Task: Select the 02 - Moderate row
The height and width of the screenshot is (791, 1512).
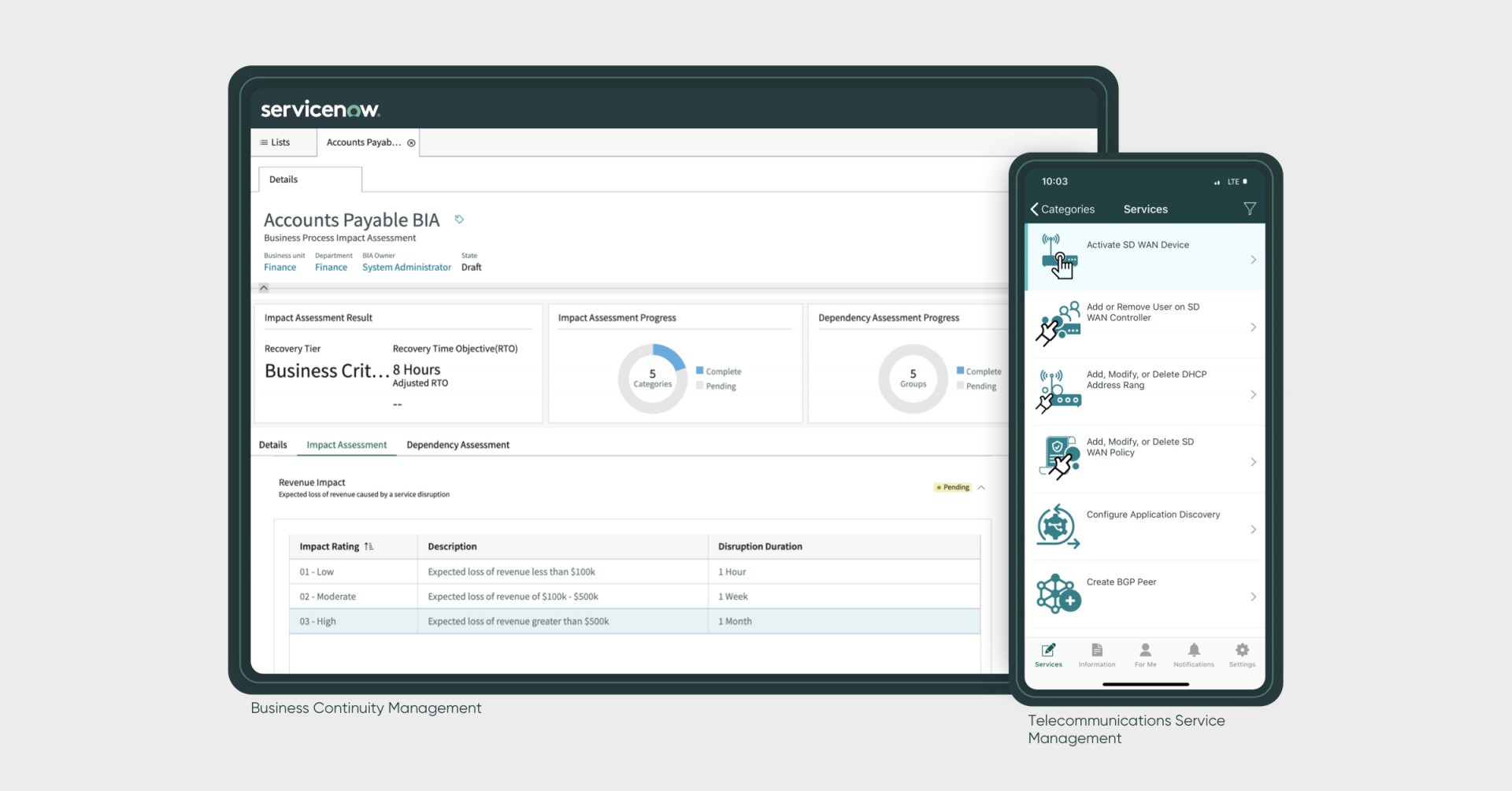Action: (635, 597)
